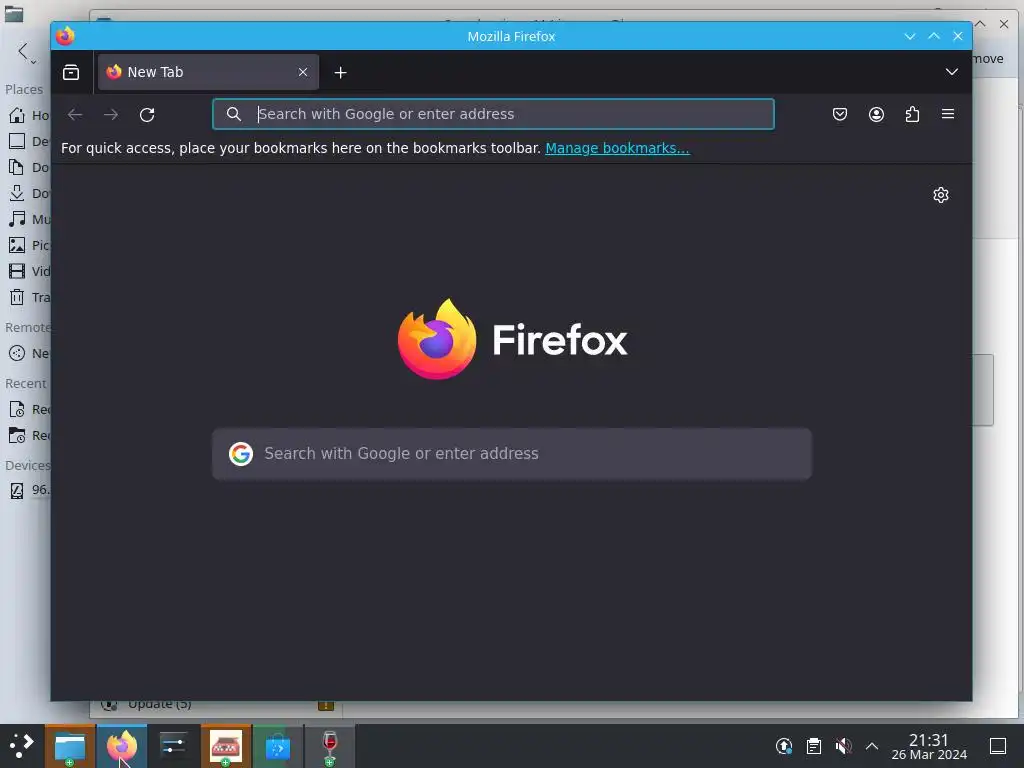Click the center Google search box

click(512, 454)
